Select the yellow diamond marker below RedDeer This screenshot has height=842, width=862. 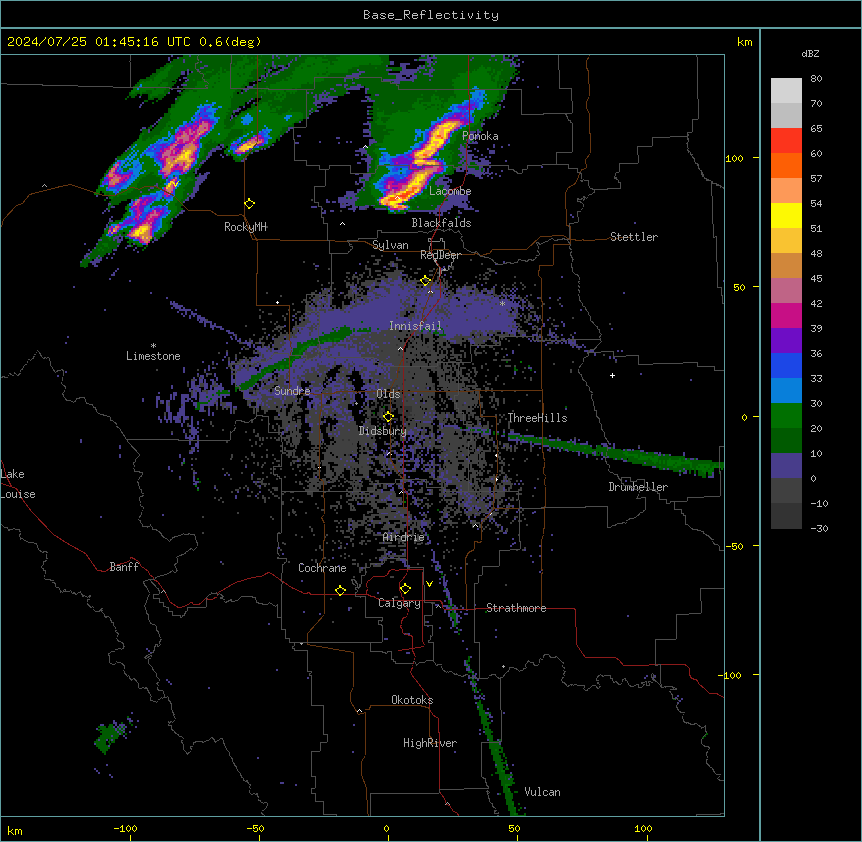point(426,281)
